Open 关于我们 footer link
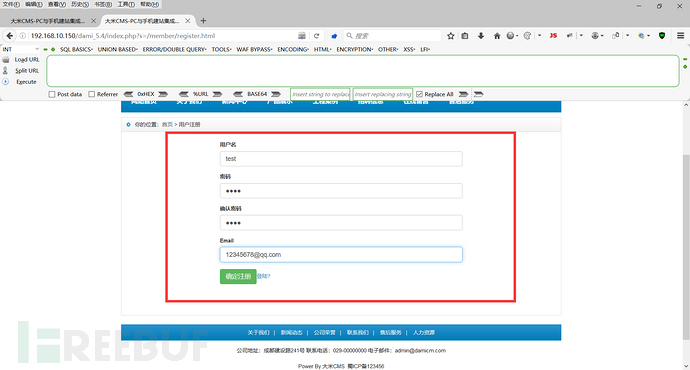Viewport: 690px width, 370px height. pyautogui.click(x=258, y=333)
